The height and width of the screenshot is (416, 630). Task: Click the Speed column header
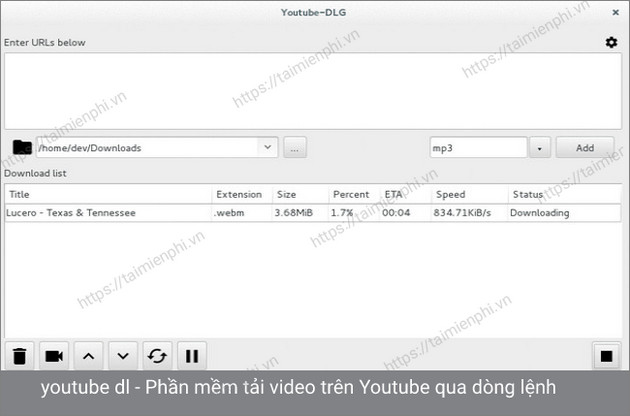coord(470,195)
